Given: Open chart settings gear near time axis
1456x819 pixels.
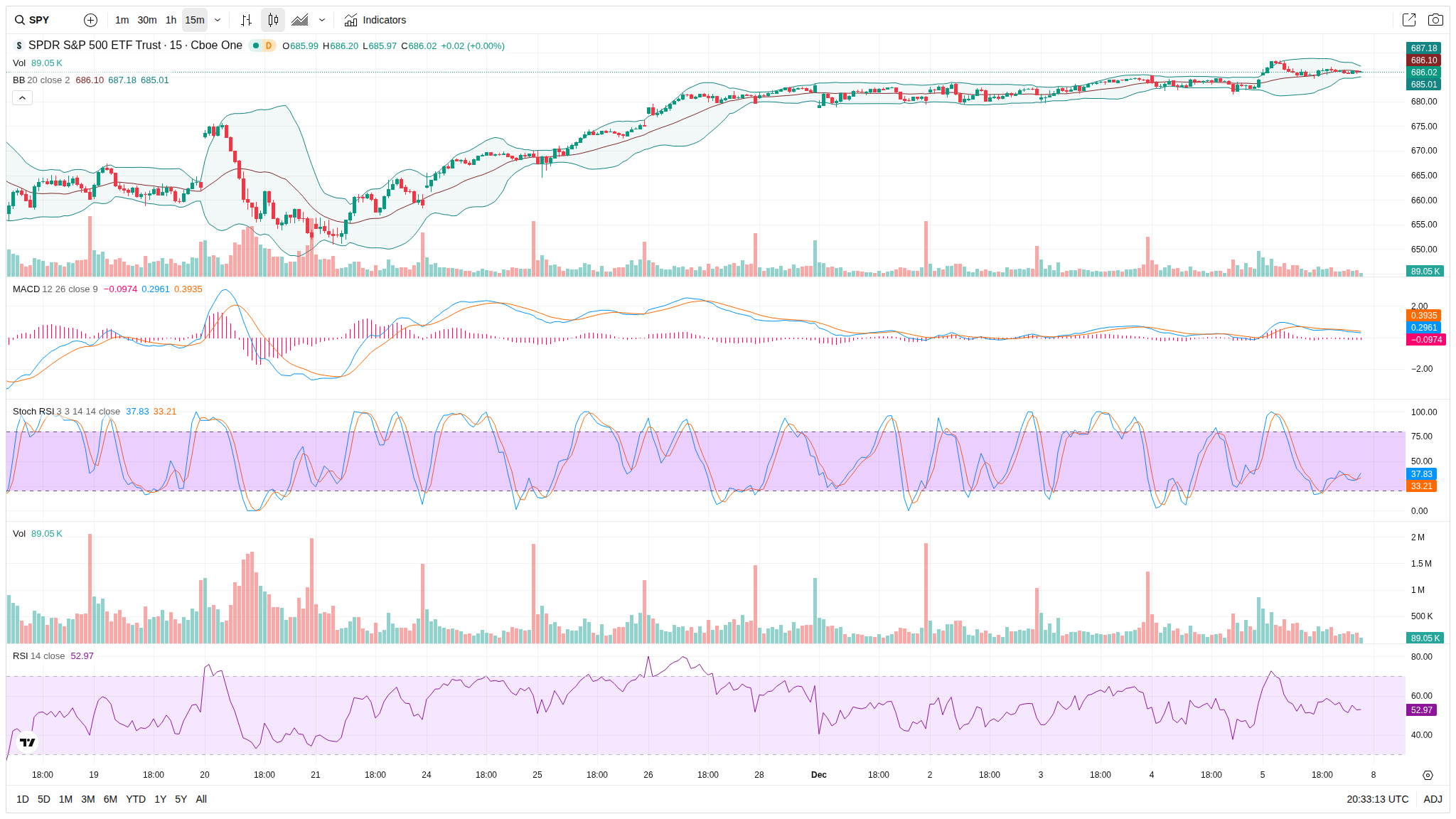Looking at the screenshot, I should (1428, 775).
